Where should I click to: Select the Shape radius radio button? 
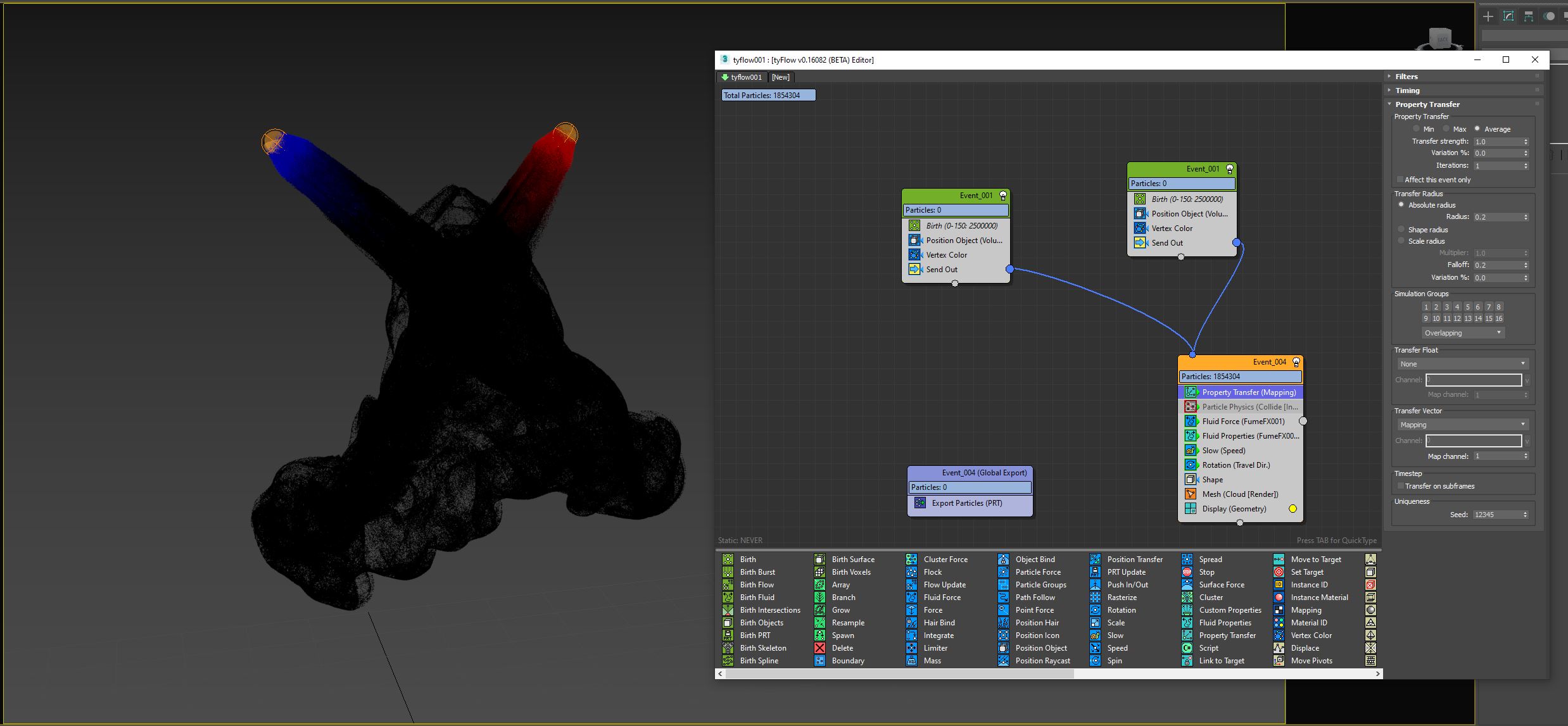click(x=1401, y=229)
